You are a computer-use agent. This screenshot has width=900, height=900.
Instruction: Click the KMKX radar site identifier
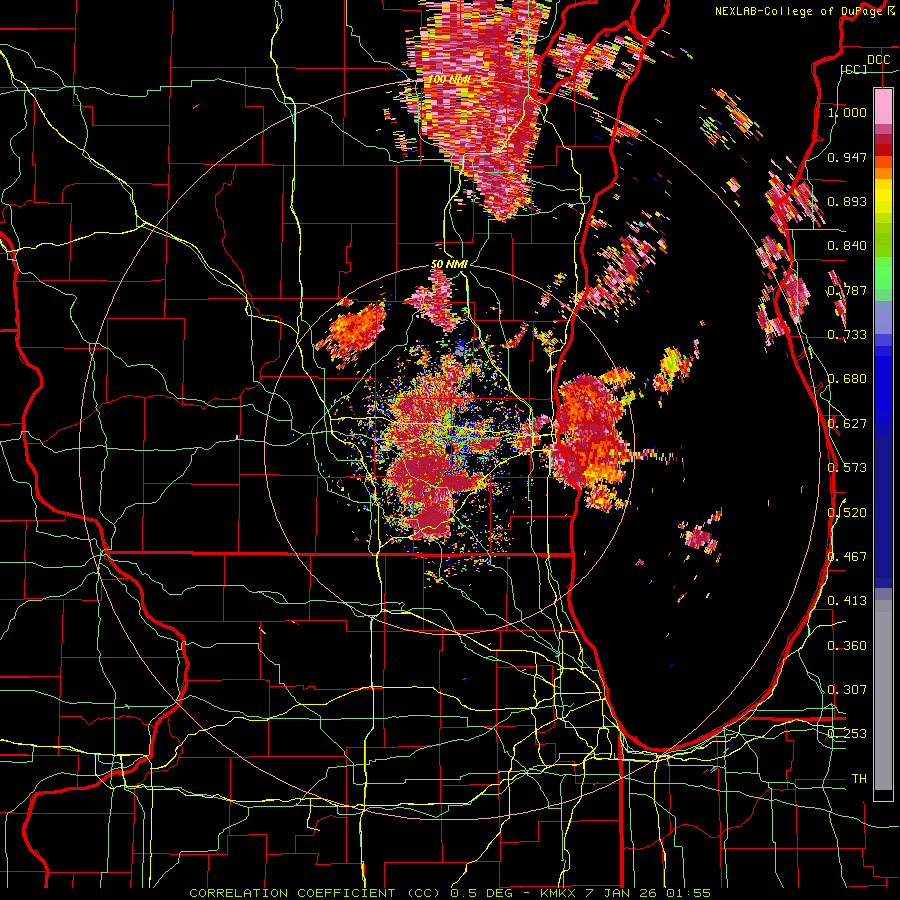pyautogui.click(x=560, y=893)
